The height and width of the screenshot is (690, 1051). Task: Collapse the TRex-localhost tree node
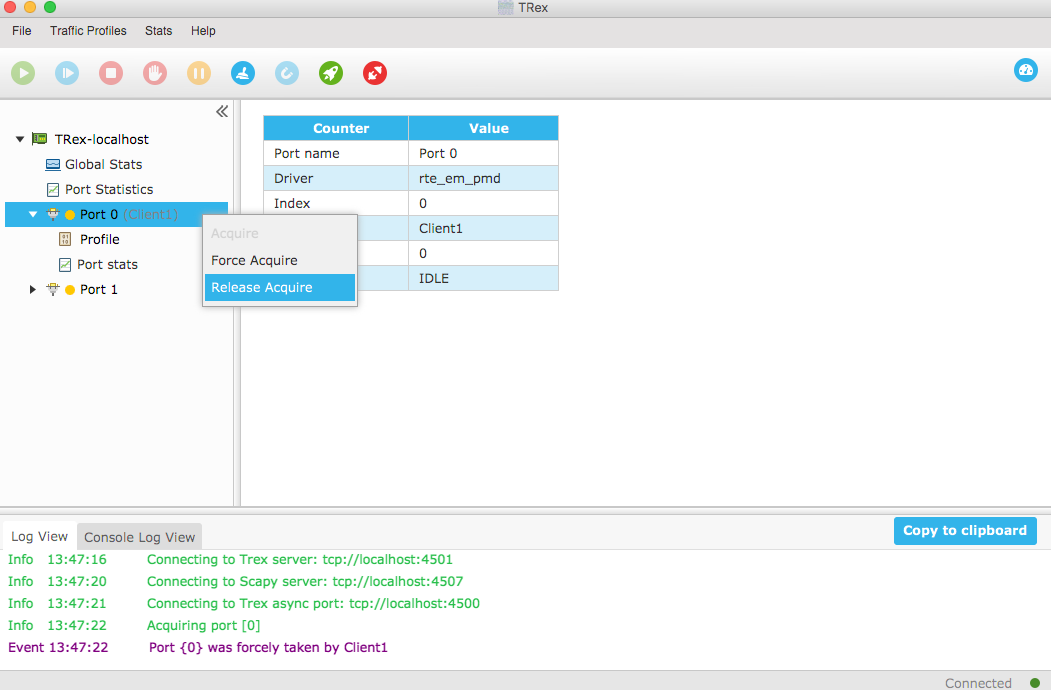[x=20, y=139]
